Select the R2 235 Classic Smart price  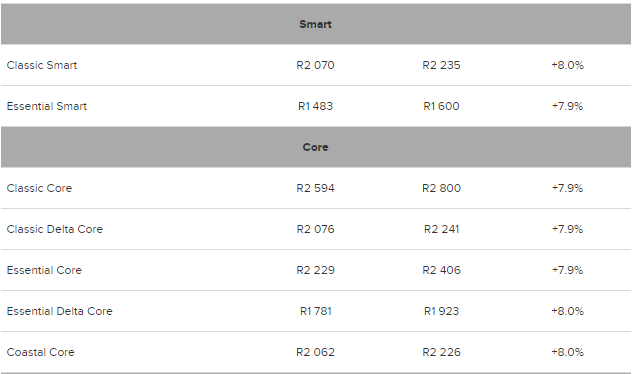(x=441, y=65)
